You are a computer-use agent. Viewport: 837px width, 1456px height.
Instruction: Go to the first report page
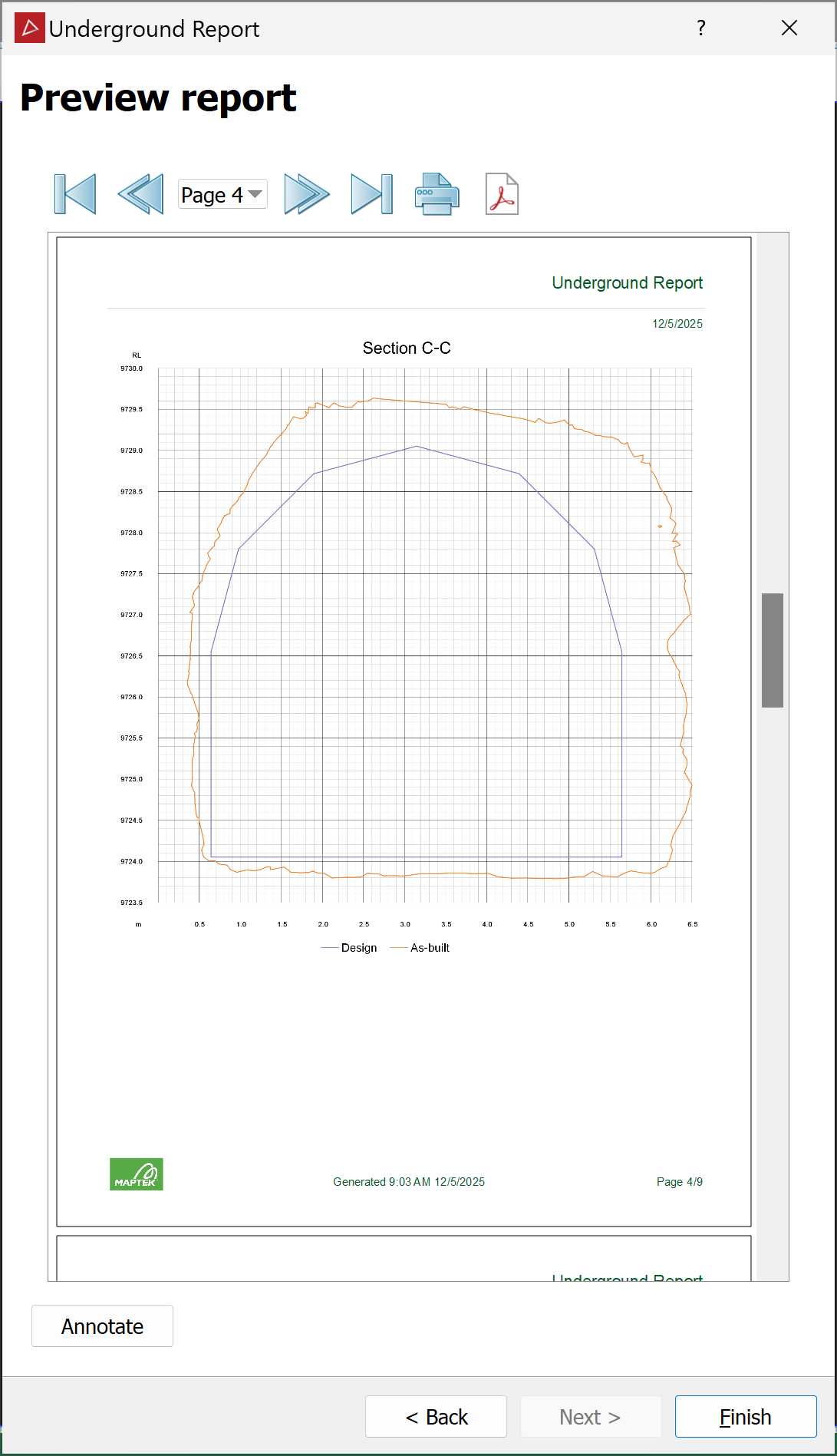coord(75,194)
